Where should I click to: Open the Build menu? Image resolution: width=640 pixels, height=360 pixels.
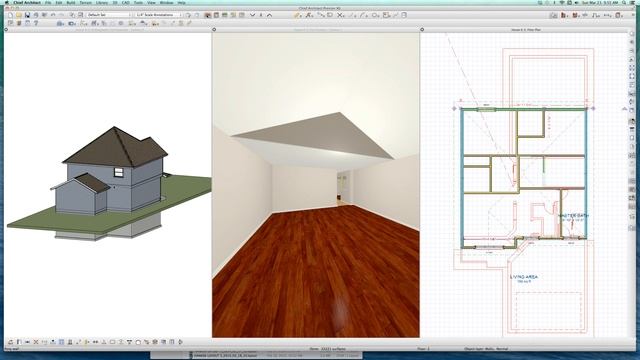71,3
